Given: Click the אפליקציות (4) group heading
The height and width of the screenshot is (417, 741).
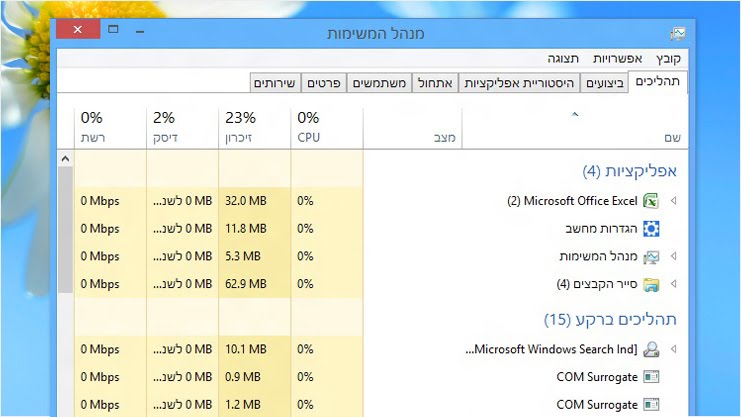Looking at the screenshot, I should coord(629,171).
